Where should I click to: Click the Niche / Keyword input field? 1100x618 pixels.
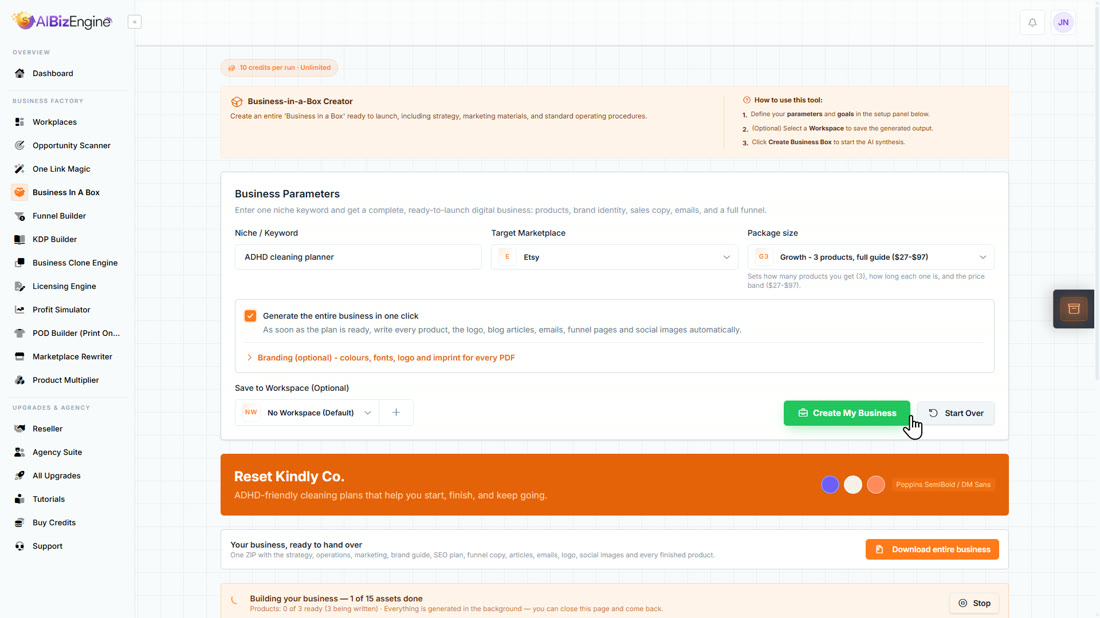(358, 257)
